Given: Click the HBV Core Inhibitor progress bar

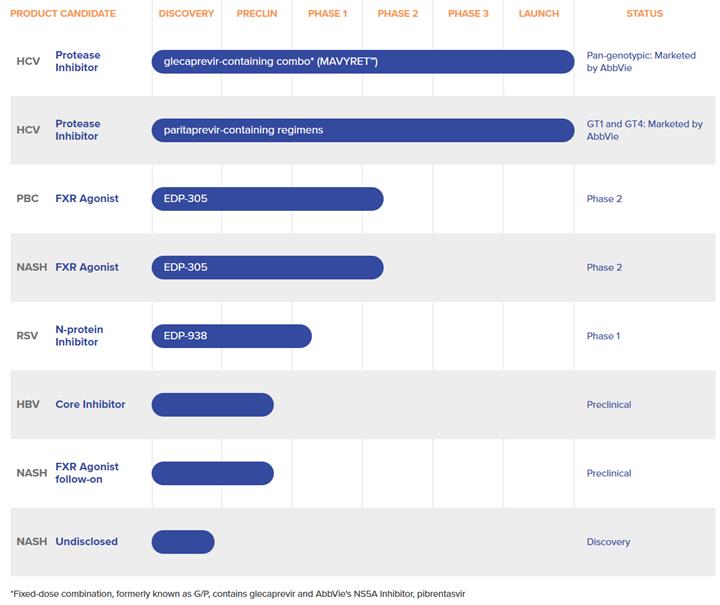Looking at the screenshot, I should [x=212, y=405].
